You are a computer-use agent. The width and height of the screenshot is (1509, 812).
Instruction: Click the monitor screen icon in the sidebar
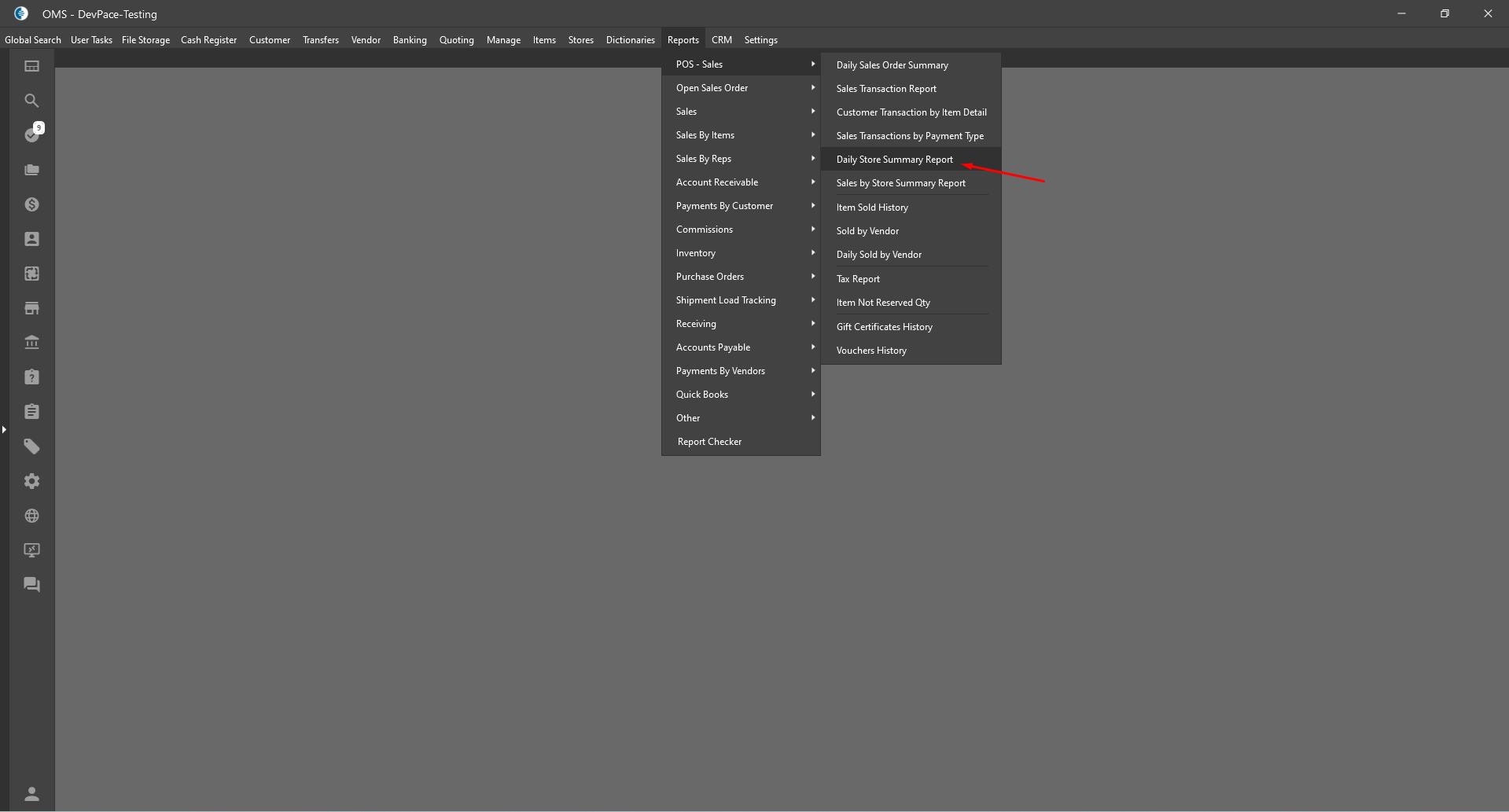[31, 550]
